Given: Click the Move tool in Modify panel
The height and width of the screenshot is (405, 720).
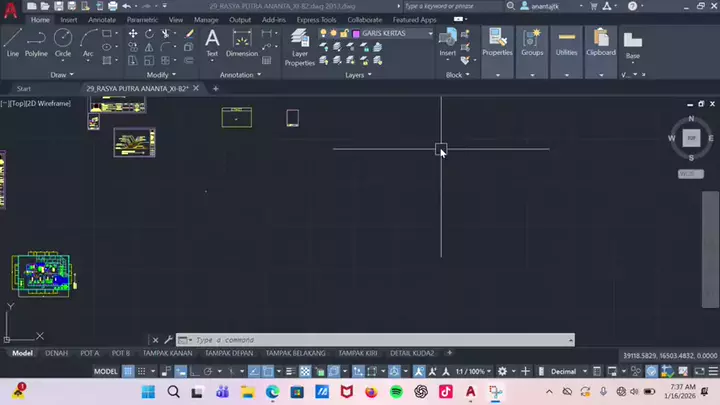Looking at the screenshot, I should click(133, 33).
